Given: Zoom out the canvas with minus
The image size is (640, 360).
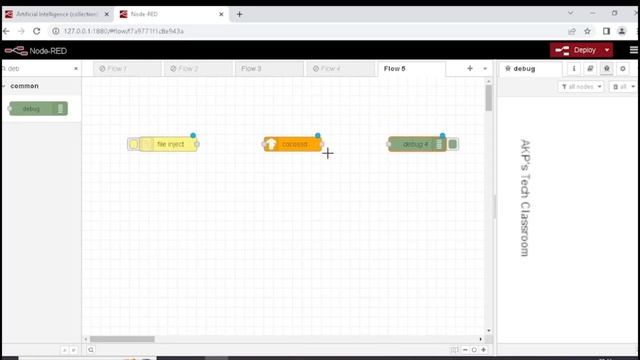Looking at the screenshot, I should [x=465, y=350].
